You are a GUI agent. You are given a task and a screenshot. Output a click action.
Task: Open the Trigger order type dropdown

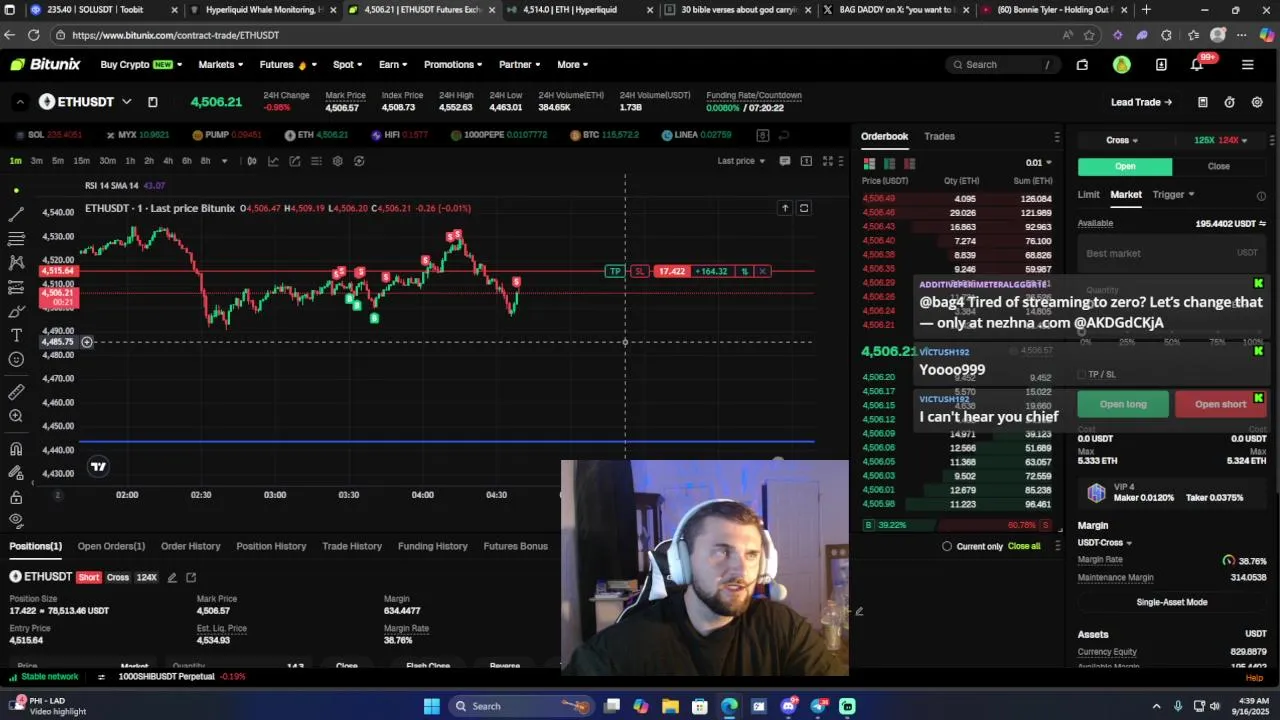[x=1173, y=195]
